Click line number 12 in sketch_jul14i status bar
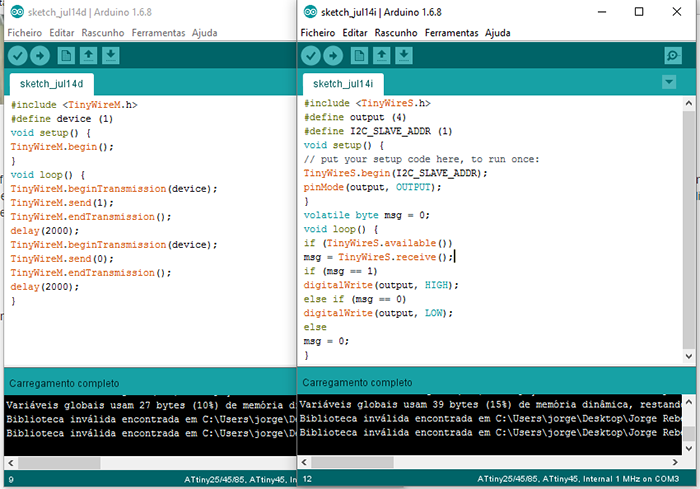700x489 pixels. [x=307, y=479]
